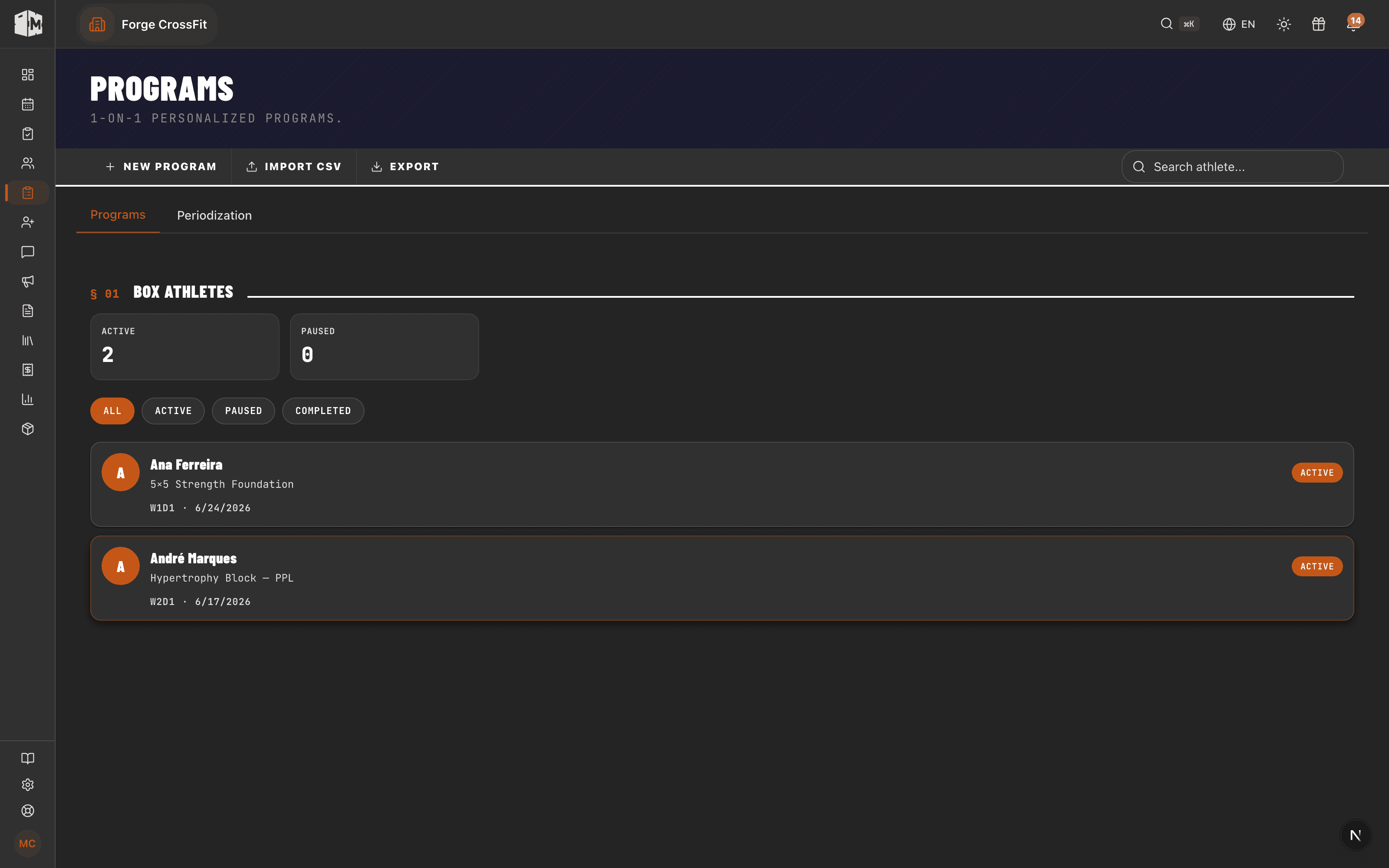Click the Paused count stat card
Screen dimensions: 1389x868
tap(385, 347)
